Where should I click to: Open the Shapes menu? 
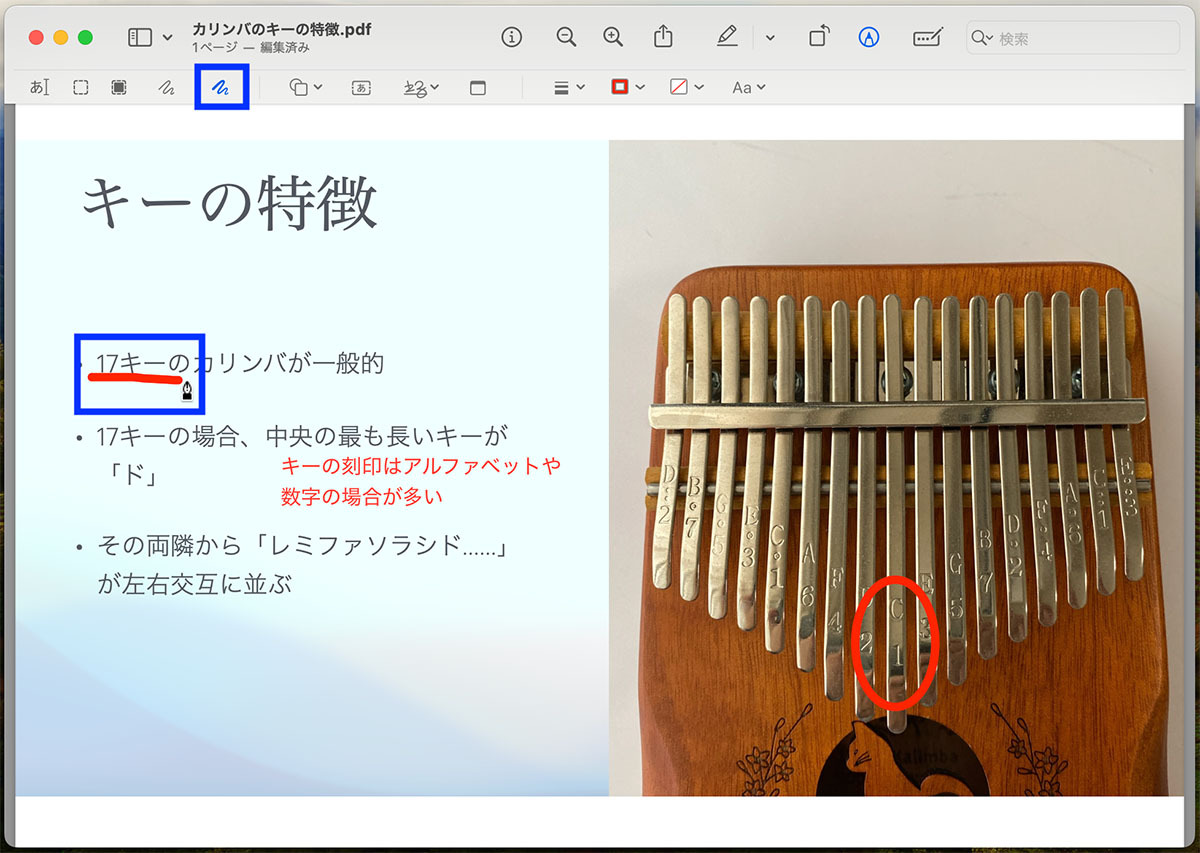[x=305, y=87]
